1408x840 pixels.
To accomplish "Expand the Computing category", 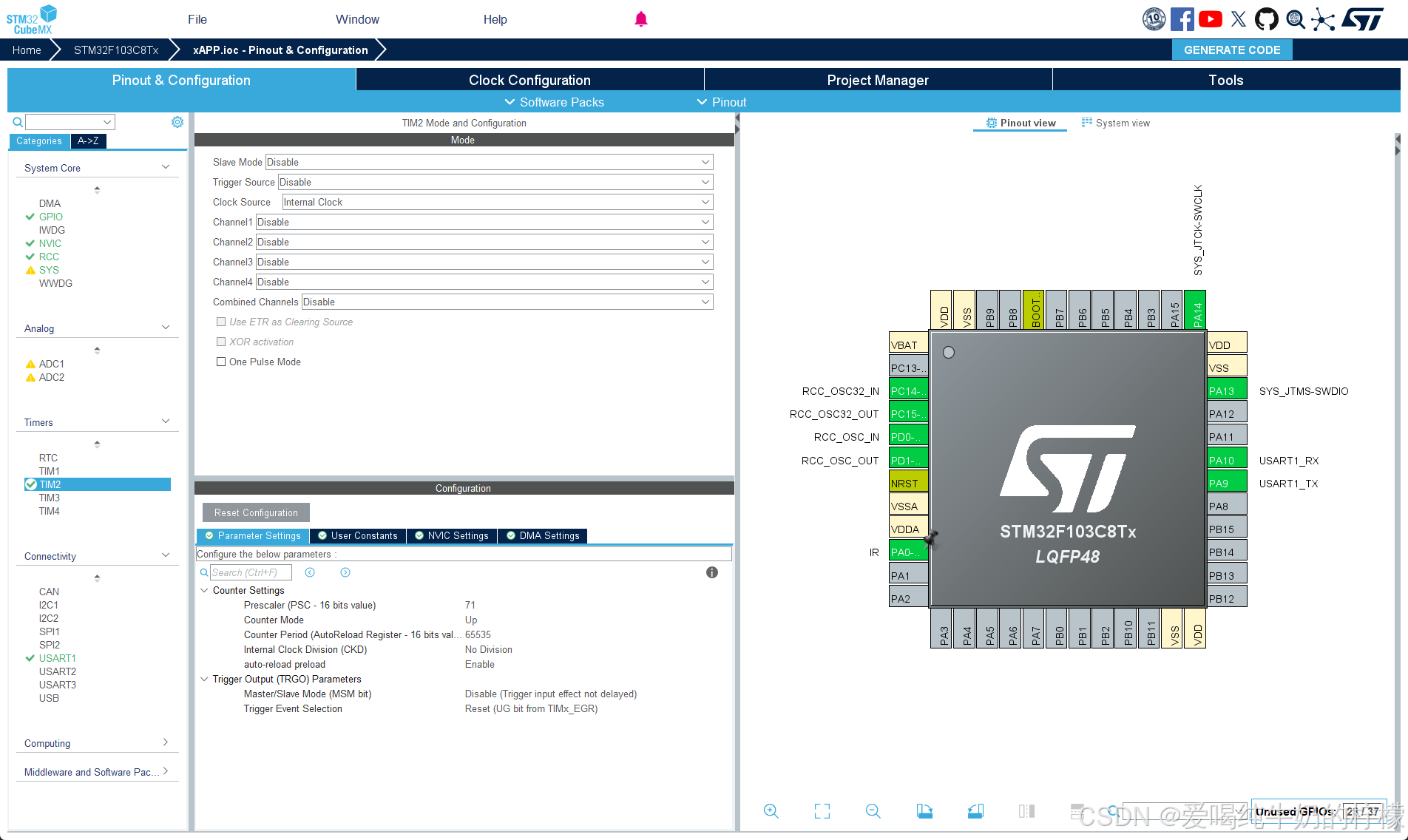I will [166, 742].
